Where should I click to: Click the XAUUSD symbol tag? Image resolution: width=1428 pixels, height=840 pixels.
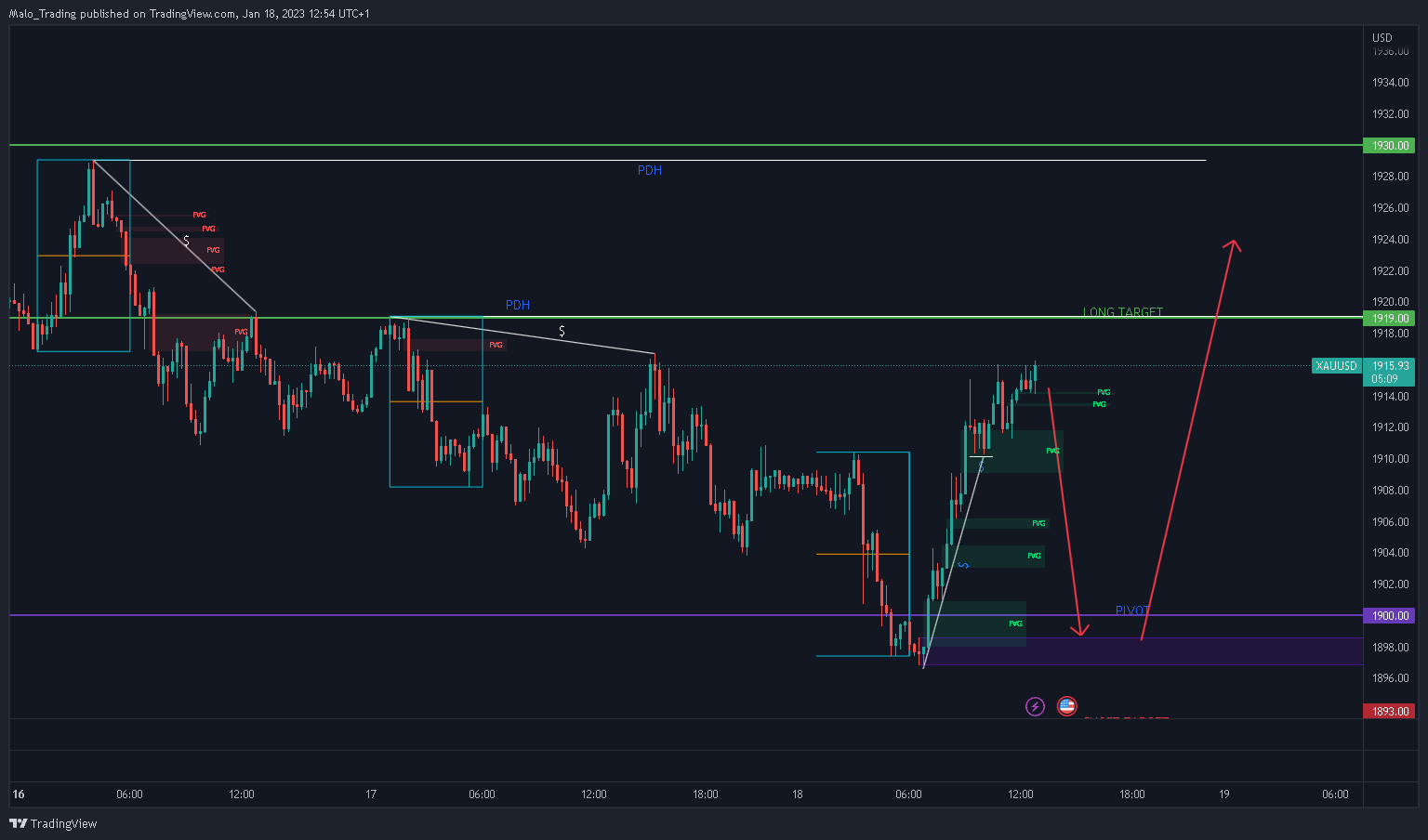click(1337, 366)
